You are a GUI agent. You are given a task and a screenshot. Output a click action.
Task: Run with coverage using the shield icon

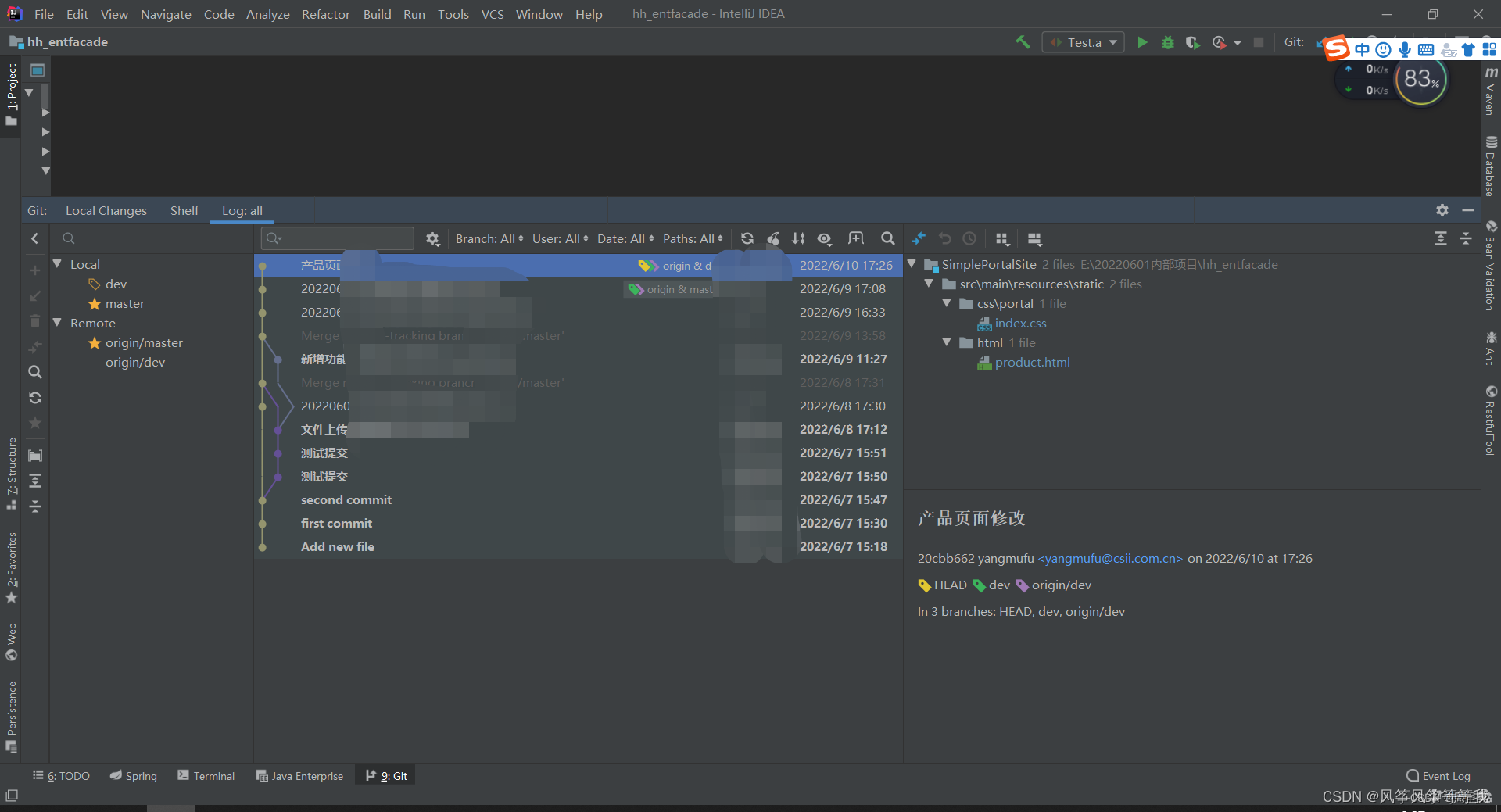coord(1192,42)
